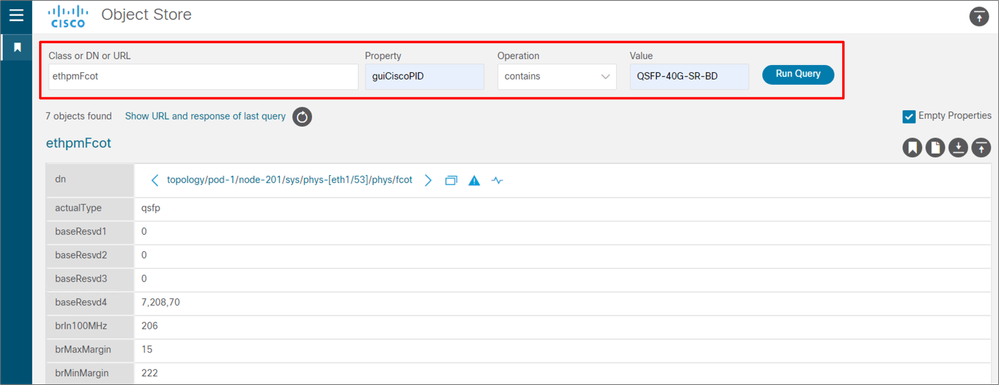
Task: Click upload icon beside download in results
Action: pos(981,148)
